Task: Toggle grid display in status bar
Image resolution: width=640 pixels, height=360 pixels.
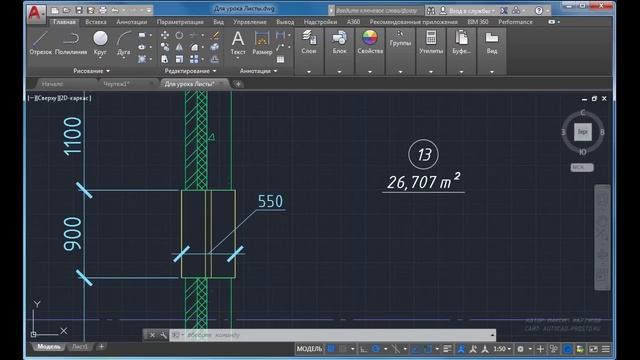Action: point(331,349)
